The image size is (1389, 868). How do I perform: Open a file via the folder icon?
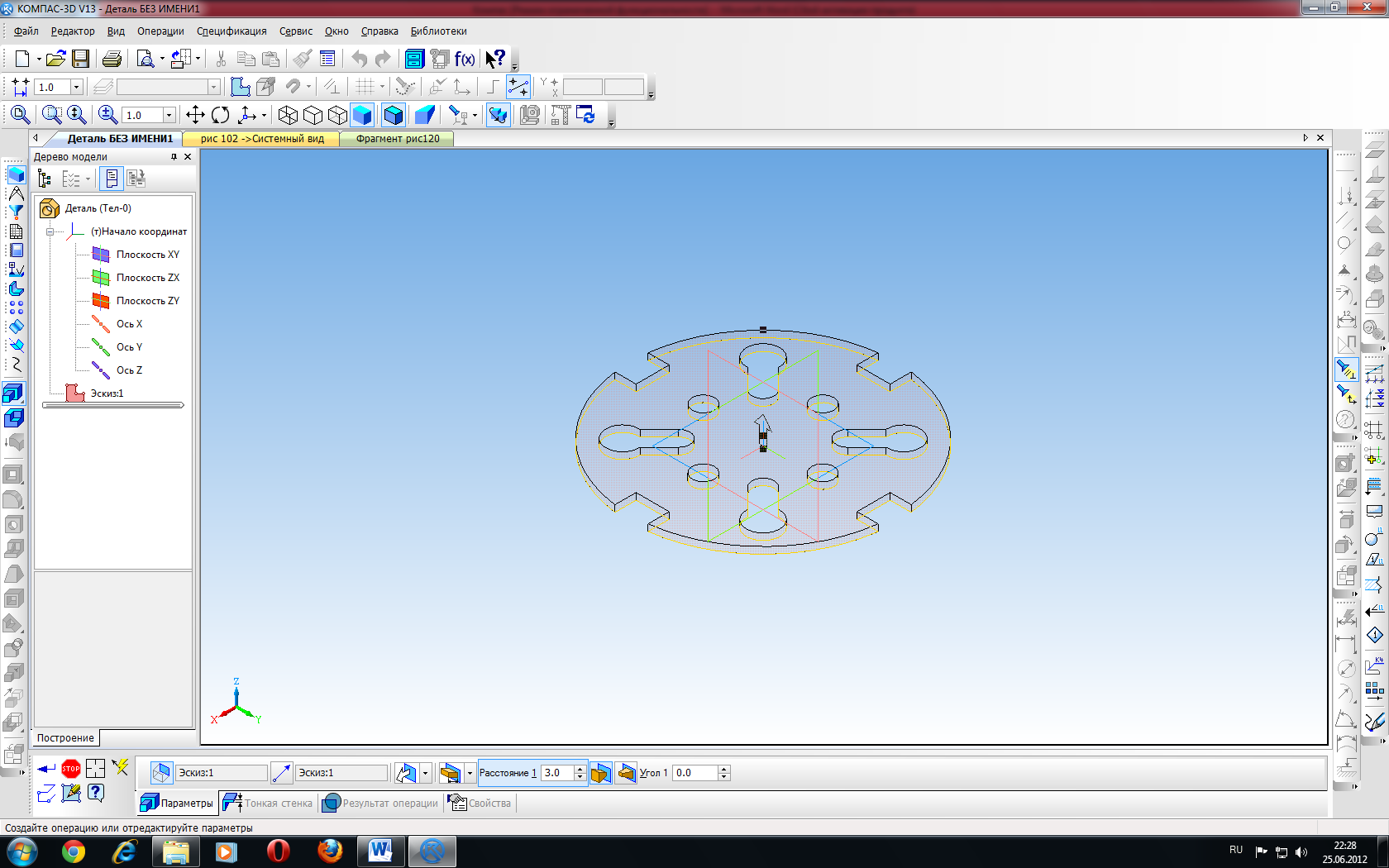point(55,59)
